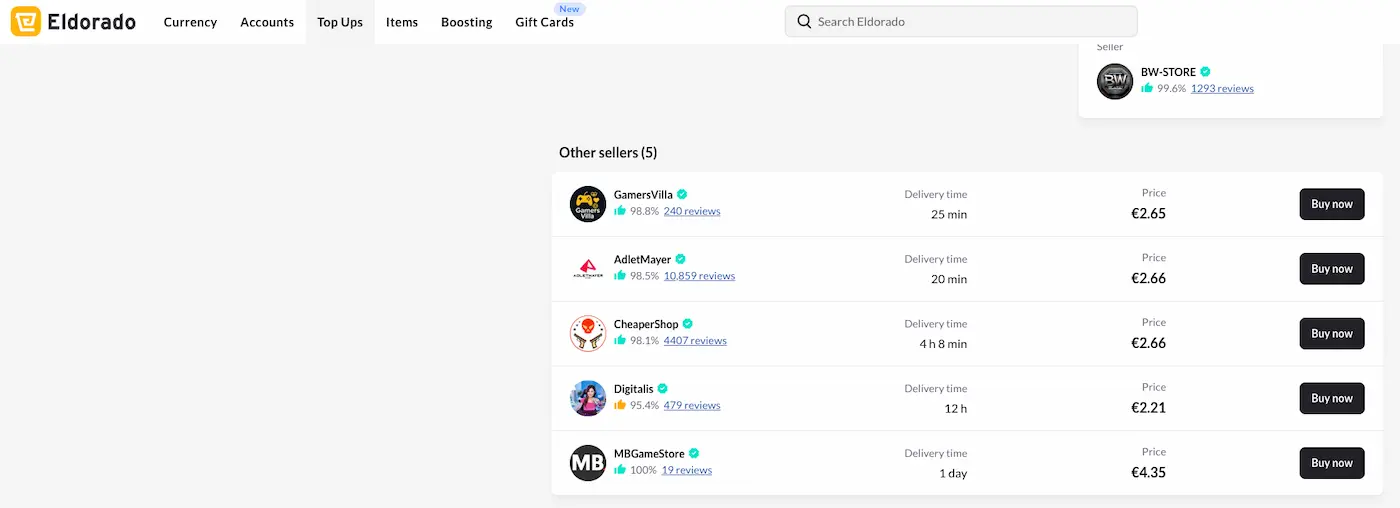Select the Top Ups tab
The height and width of the screenshot is (508, 1400).
click(340, 22)
